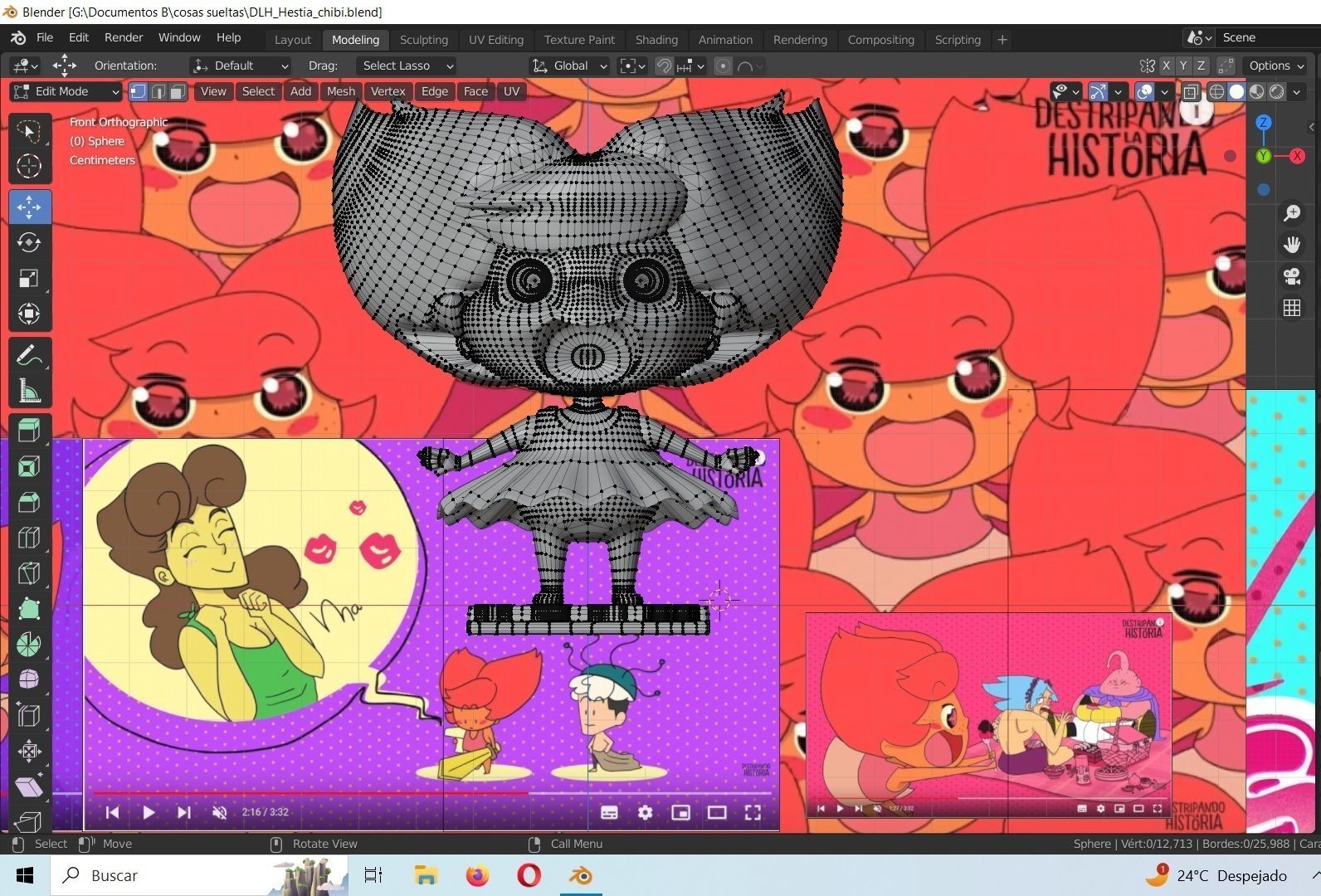
Task: Toggle X-ray display
Action: click(1191, 91)
